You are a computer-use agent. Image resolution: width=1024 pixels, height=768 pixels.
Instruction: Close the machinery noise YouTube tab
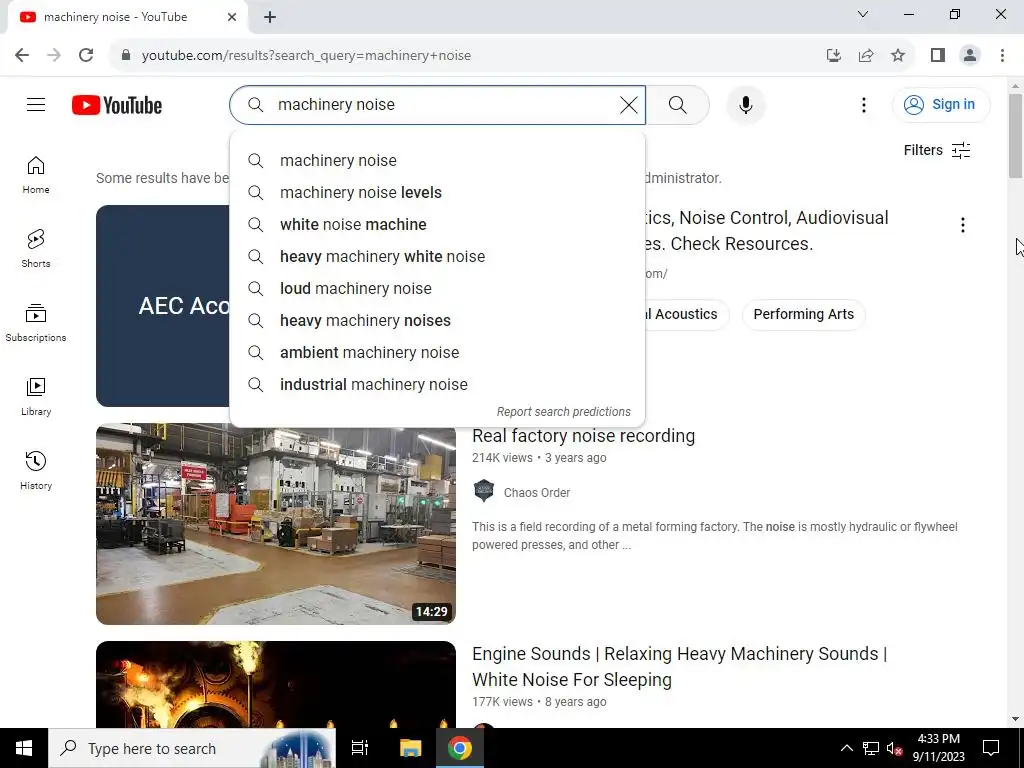pos(232,17)
